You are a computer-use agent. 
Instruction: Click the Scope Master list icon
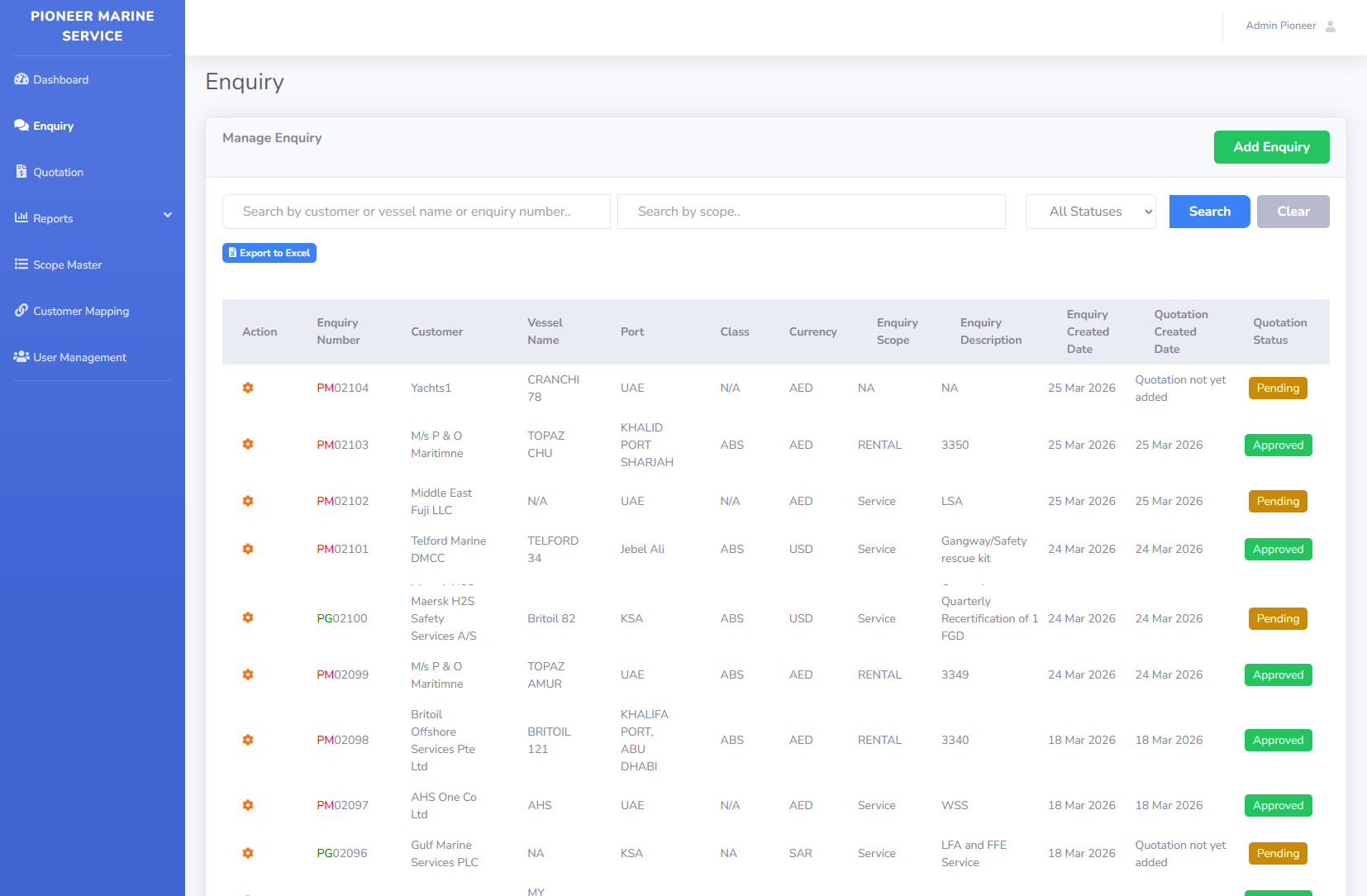click(x=21, y=265)
